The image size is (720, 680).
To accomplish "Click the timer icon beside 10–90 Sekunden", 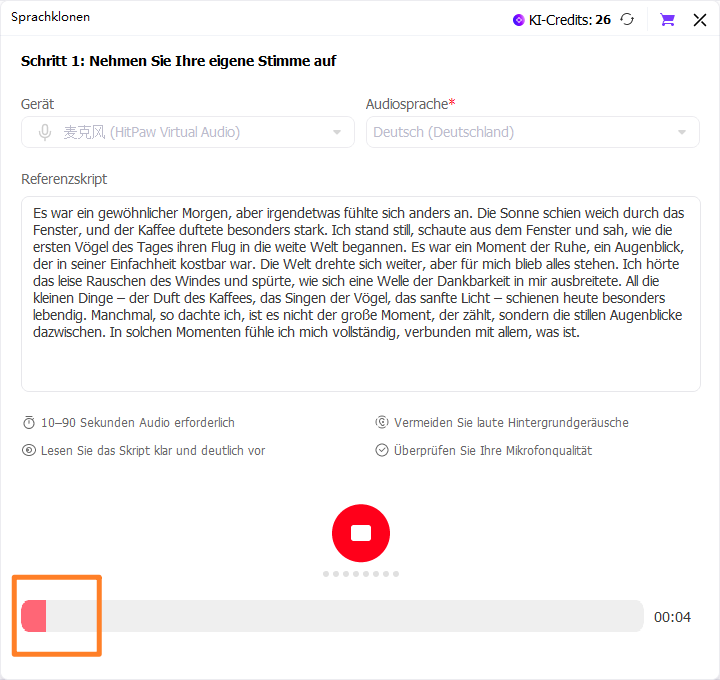I will (x=29, y=422).
